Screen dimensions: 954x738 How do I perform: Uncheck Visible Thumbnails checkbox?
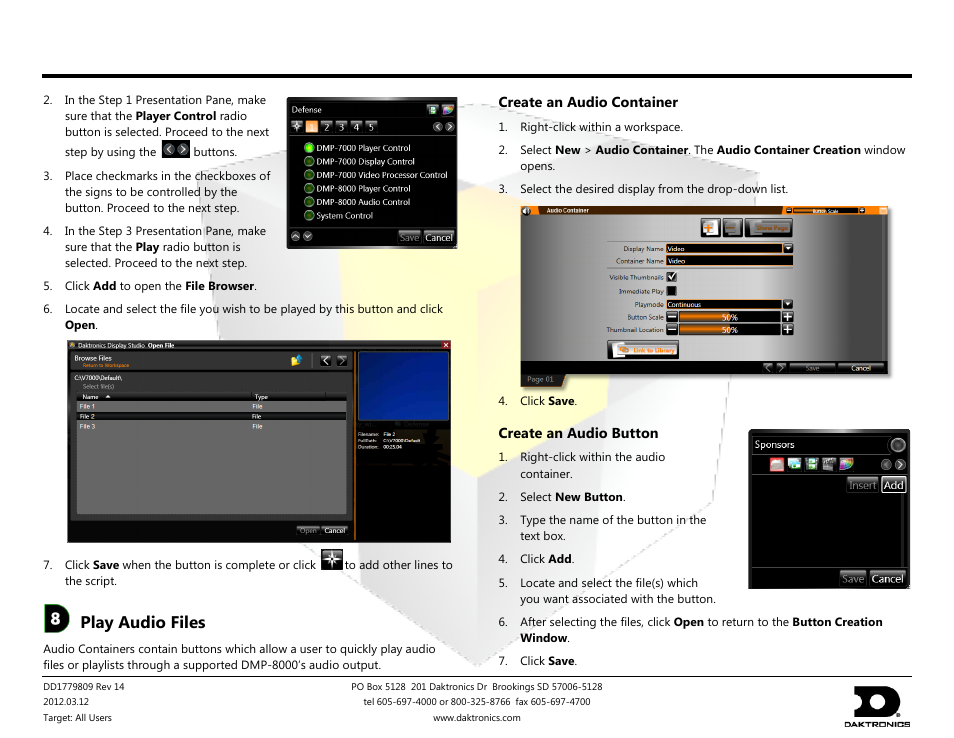672,277
